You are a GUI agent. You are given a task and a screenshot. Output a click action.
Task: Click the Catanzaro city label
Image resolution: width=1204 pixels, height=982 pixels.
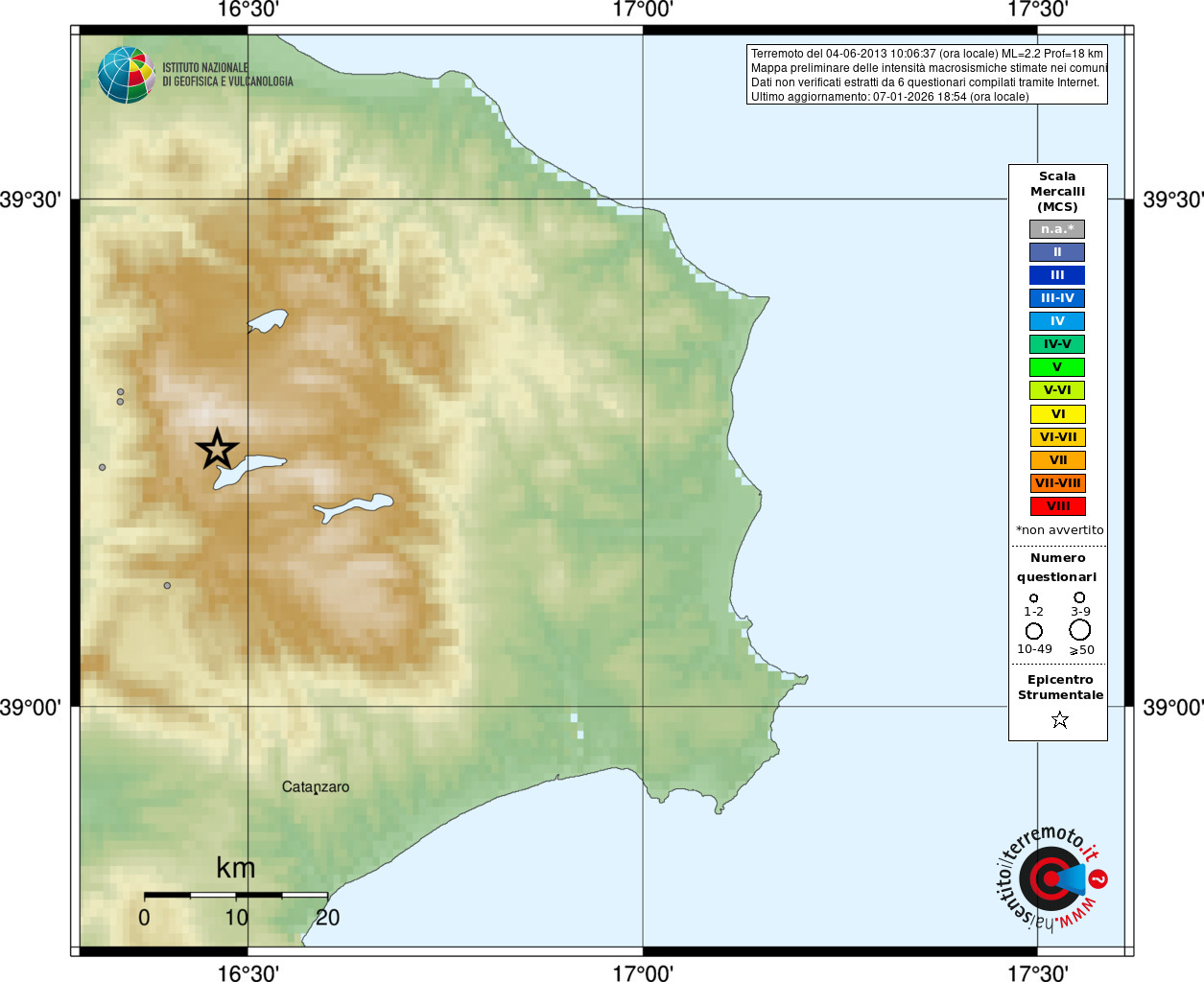[316, 787]
